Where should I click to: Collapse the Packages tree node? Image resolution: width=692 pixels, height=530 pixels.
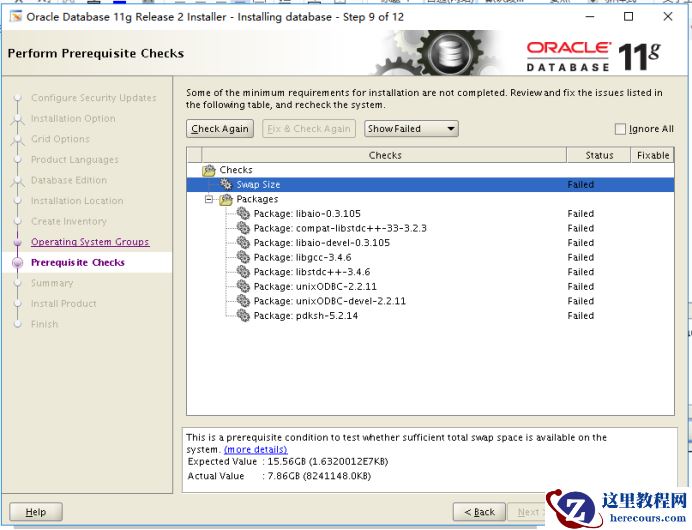point(209,199)
